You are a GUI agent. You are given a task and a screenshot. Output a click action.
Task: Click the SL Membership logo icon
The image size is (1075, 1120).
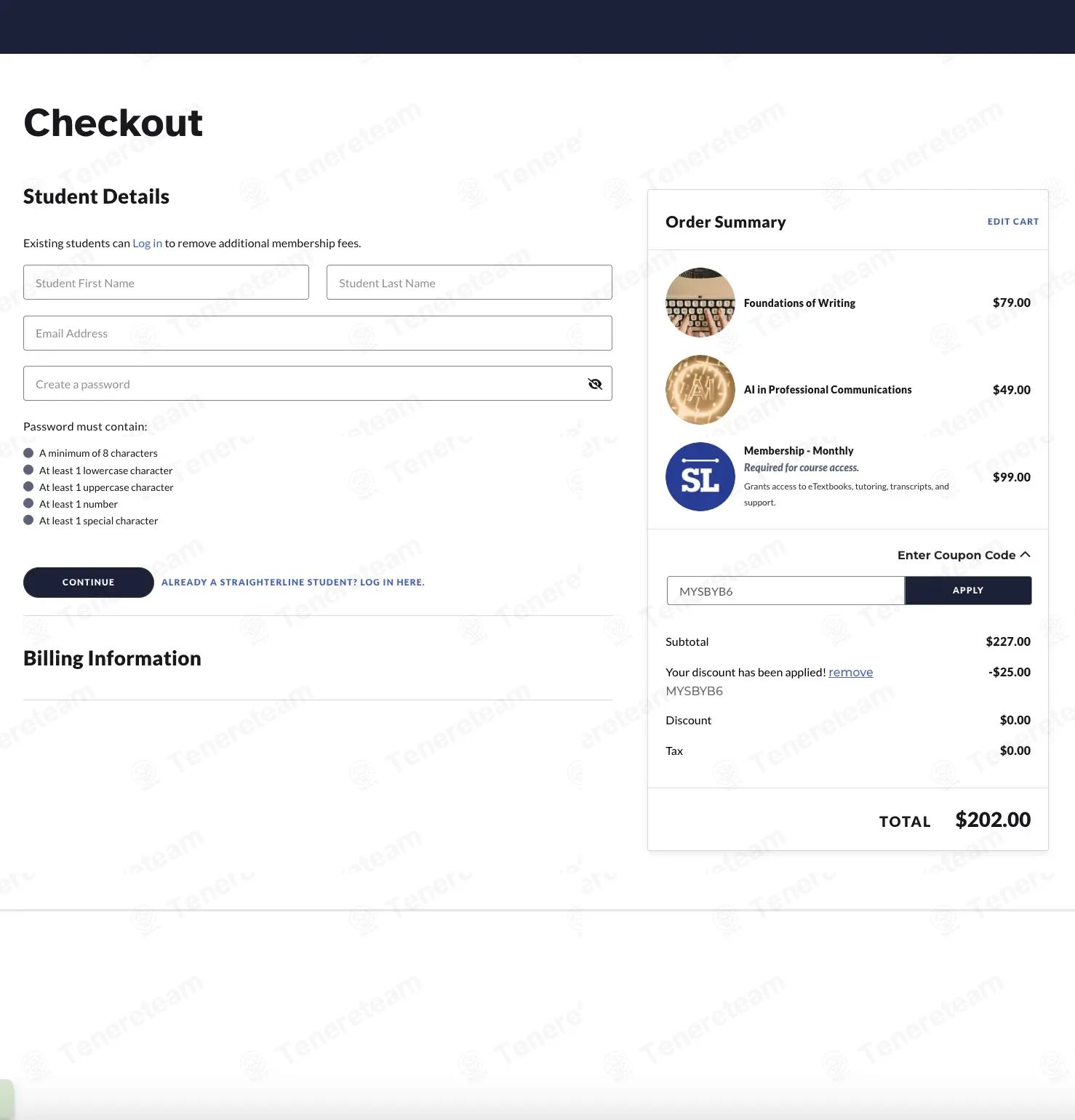(x=700, y=477)
